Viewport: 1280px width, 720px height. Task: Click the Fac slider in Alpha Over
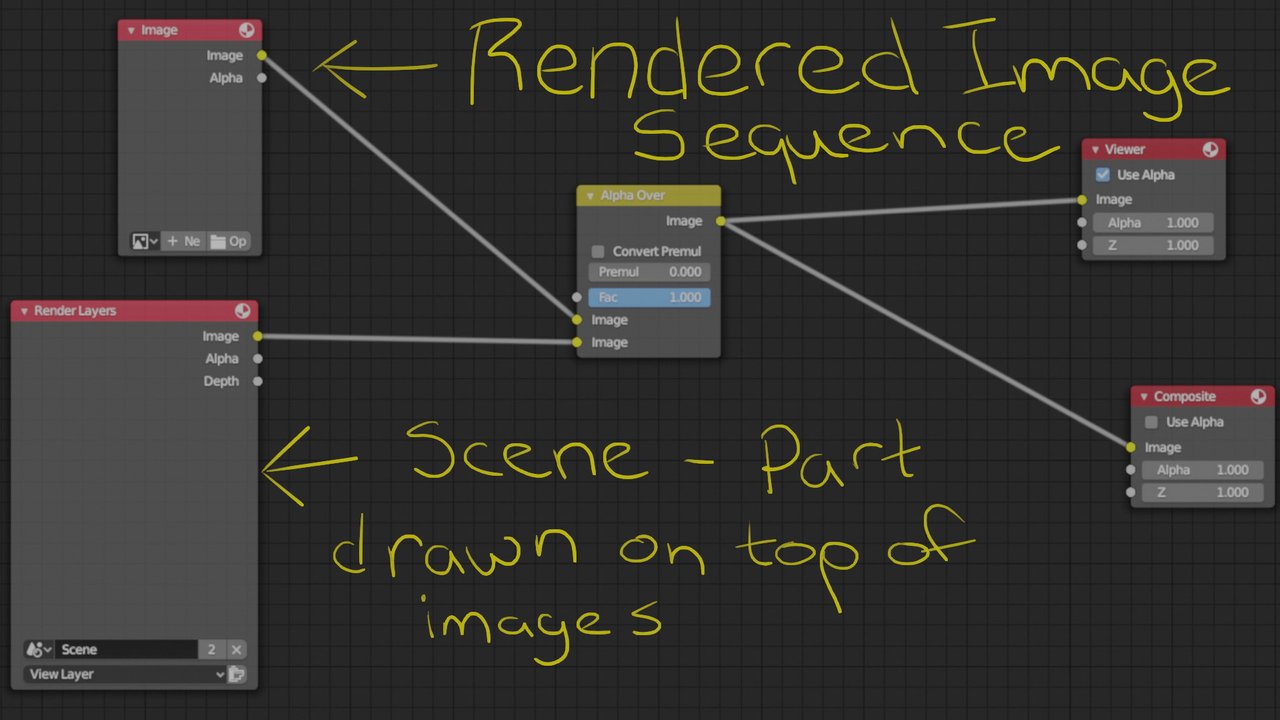[x=649, y=297]
